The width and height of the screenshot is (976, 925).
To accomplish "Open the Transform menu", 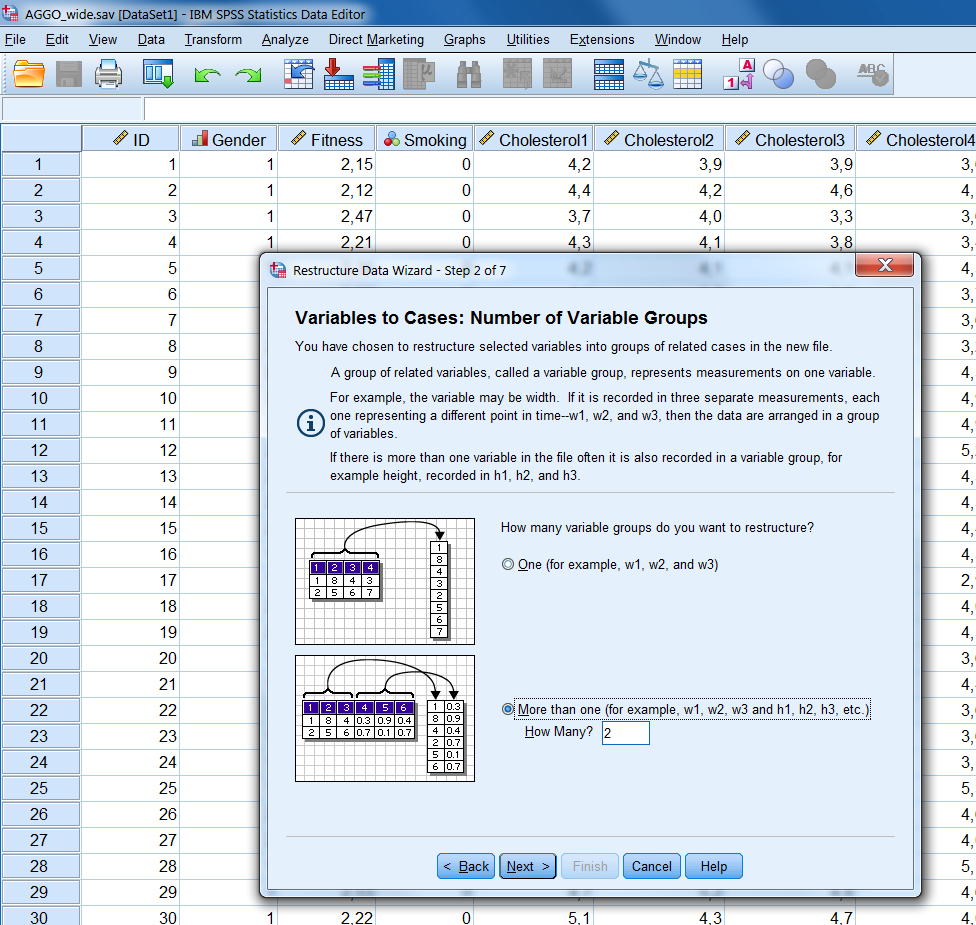I will click(x=212, y=39).
